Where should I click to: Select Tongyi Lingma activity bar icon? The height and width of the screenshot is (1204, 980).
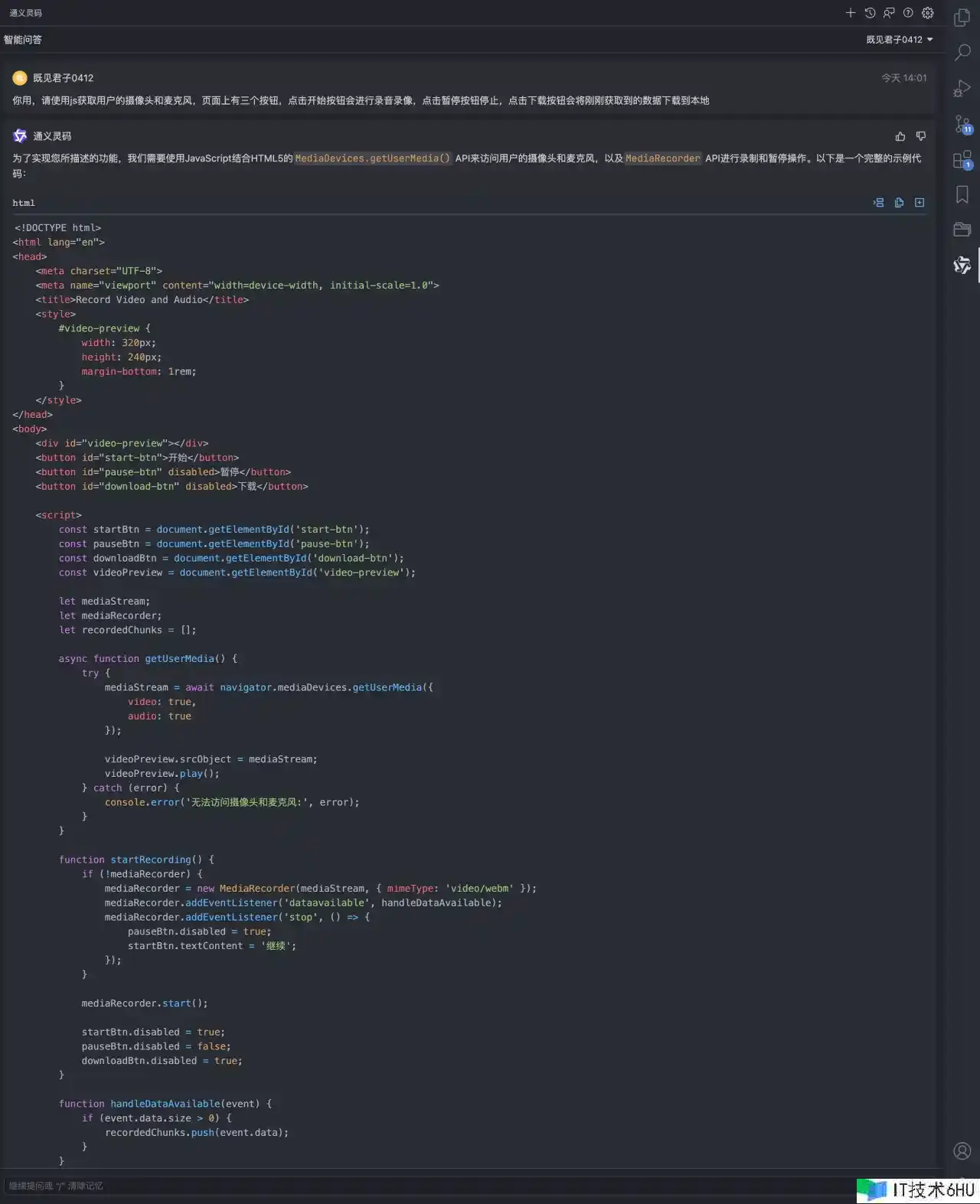click(x=962, y=265)
